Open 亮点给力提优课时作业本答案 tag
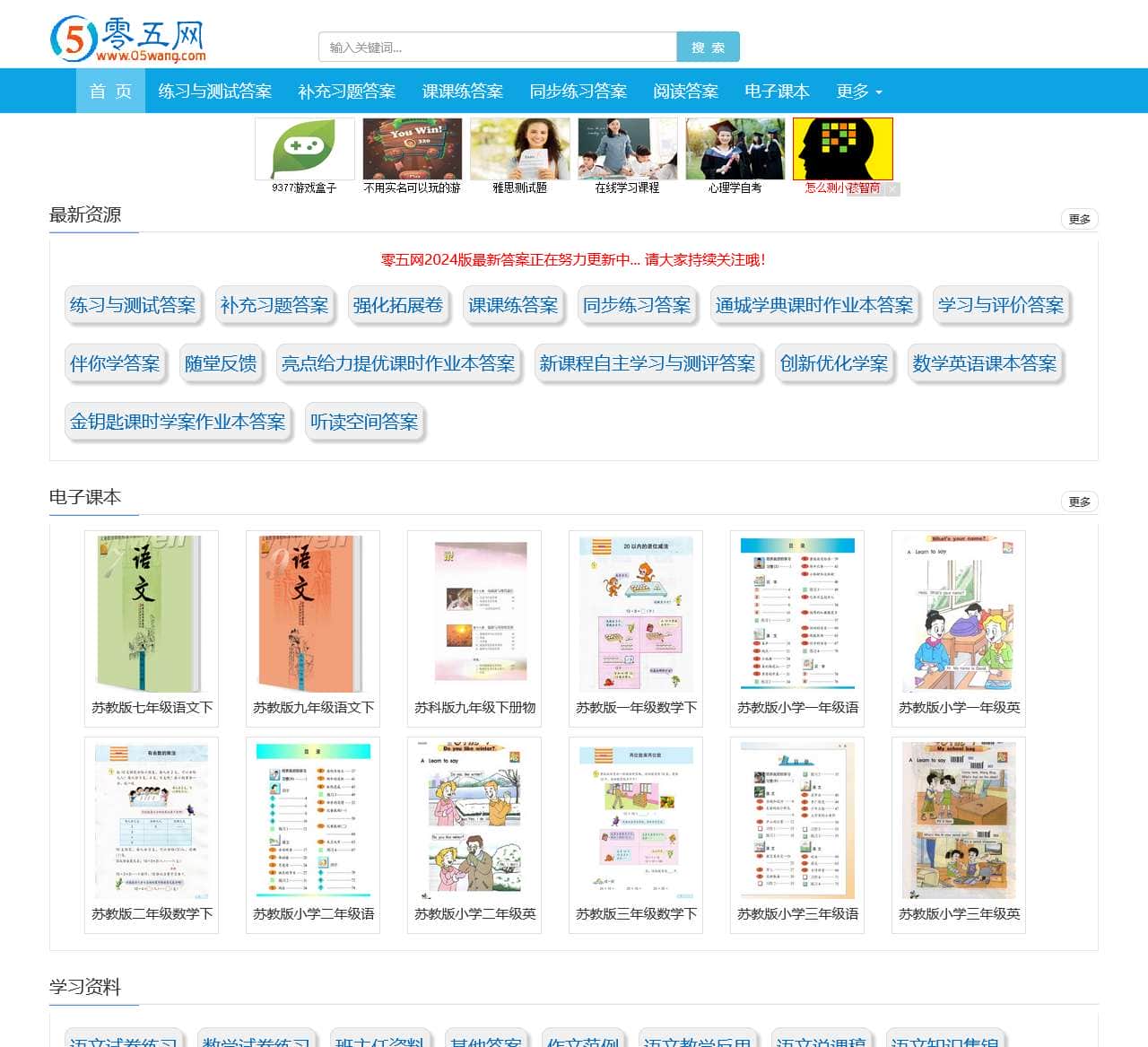Screen dimensions: 1148x1047 [398, 363]
